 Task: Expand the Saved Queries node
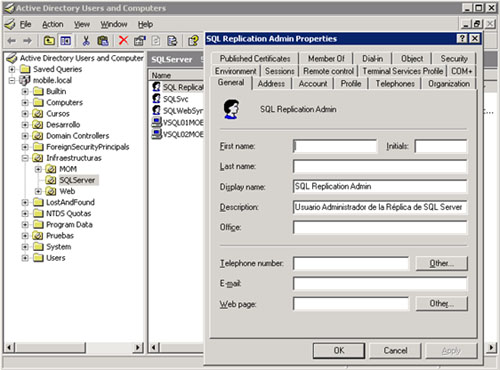point(12,69)
